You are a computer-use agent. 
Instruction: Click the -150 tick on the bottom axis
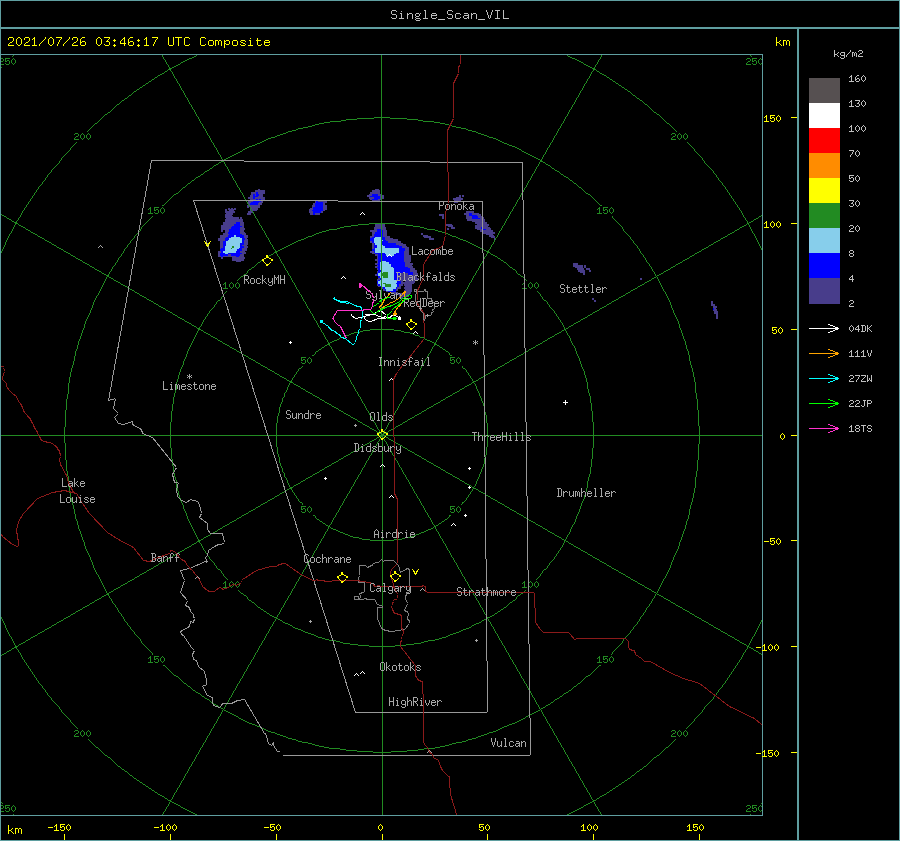pyautogui.click(x=59, y=828)
